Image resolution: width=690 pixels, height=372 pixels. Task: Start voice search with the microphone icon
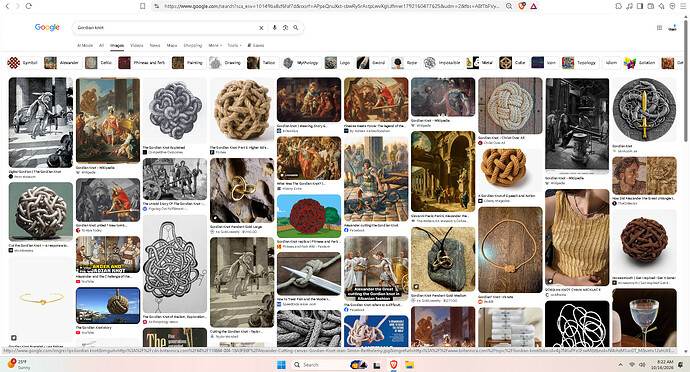click(275, 28)
